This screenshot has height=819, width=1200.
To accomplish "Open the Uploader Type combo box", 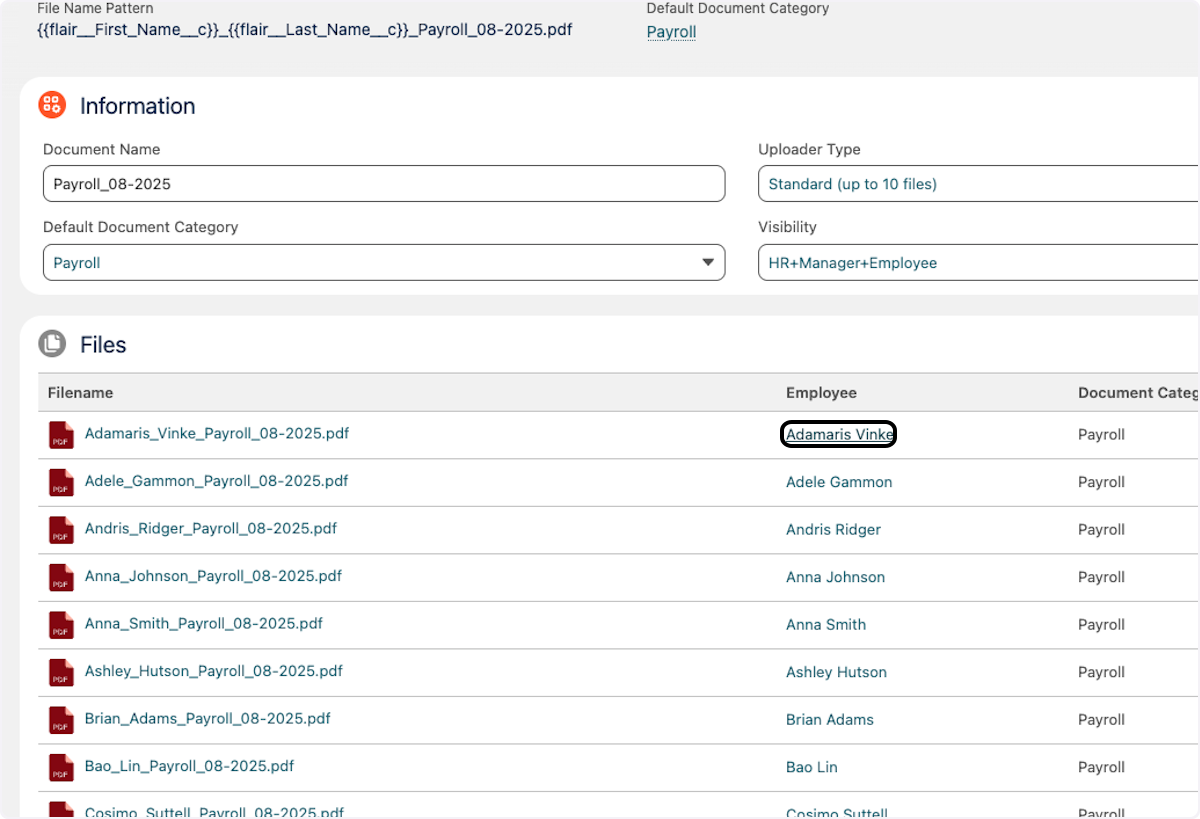I will pos(978,184).
